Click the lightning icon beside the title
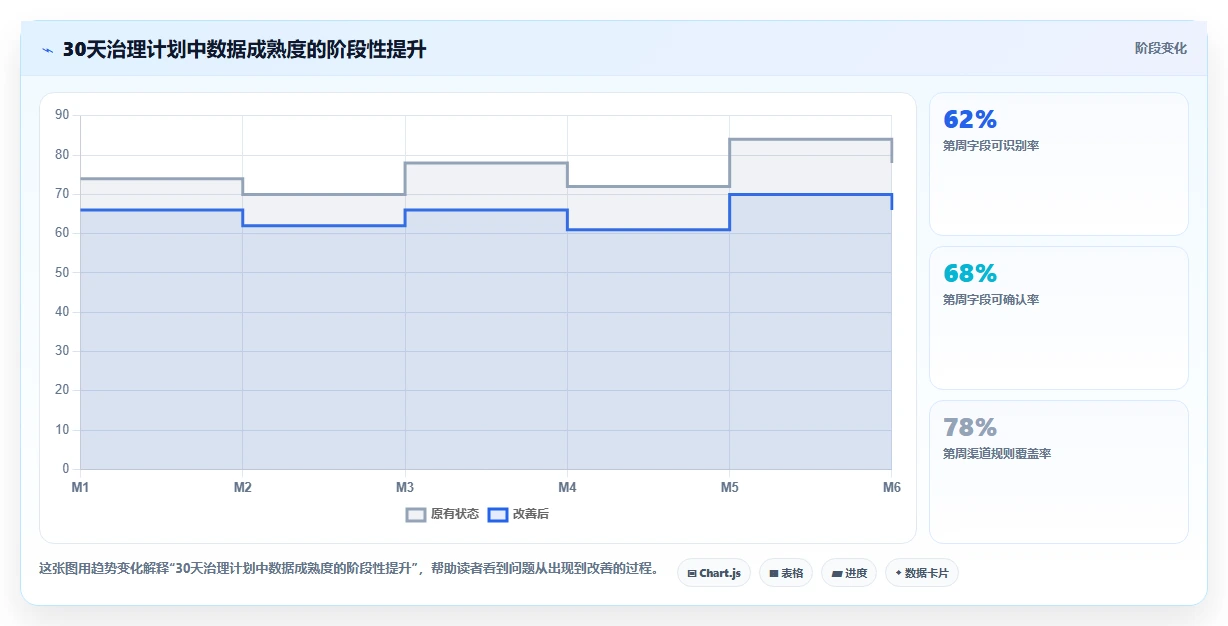Screen dimensions: 1228x626 [x=47, y=50]
